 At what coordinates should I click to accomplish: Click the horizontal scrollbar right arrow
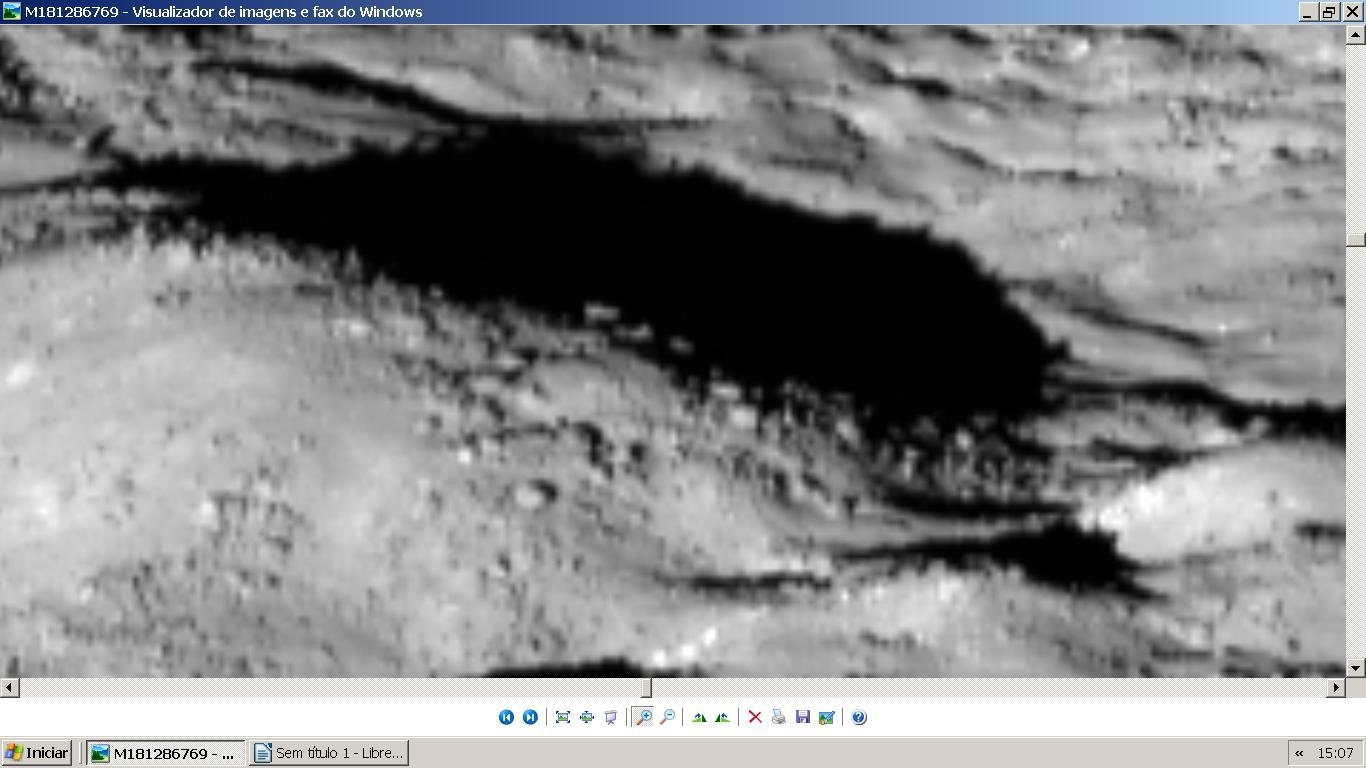coord(1336,688)
